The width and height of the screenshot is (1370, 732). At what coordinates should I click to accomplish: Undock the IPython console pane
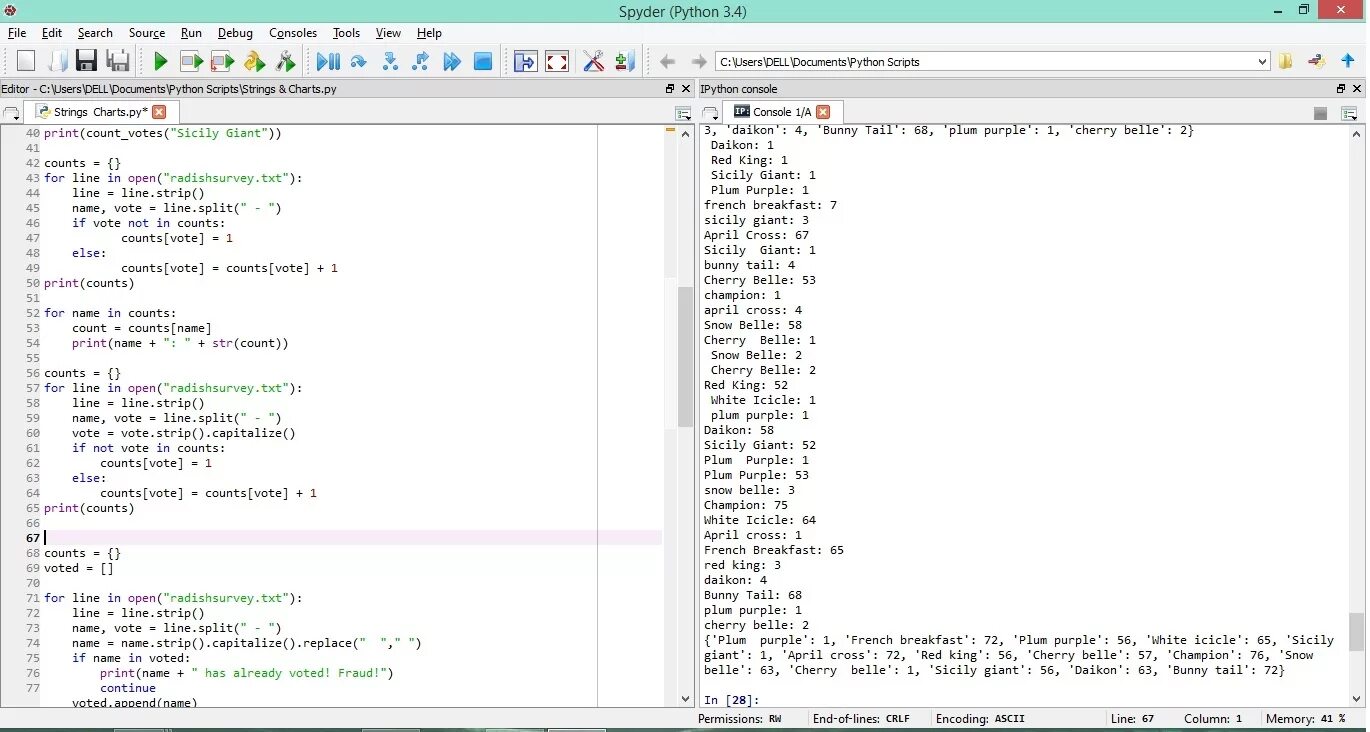(1342, 89)
